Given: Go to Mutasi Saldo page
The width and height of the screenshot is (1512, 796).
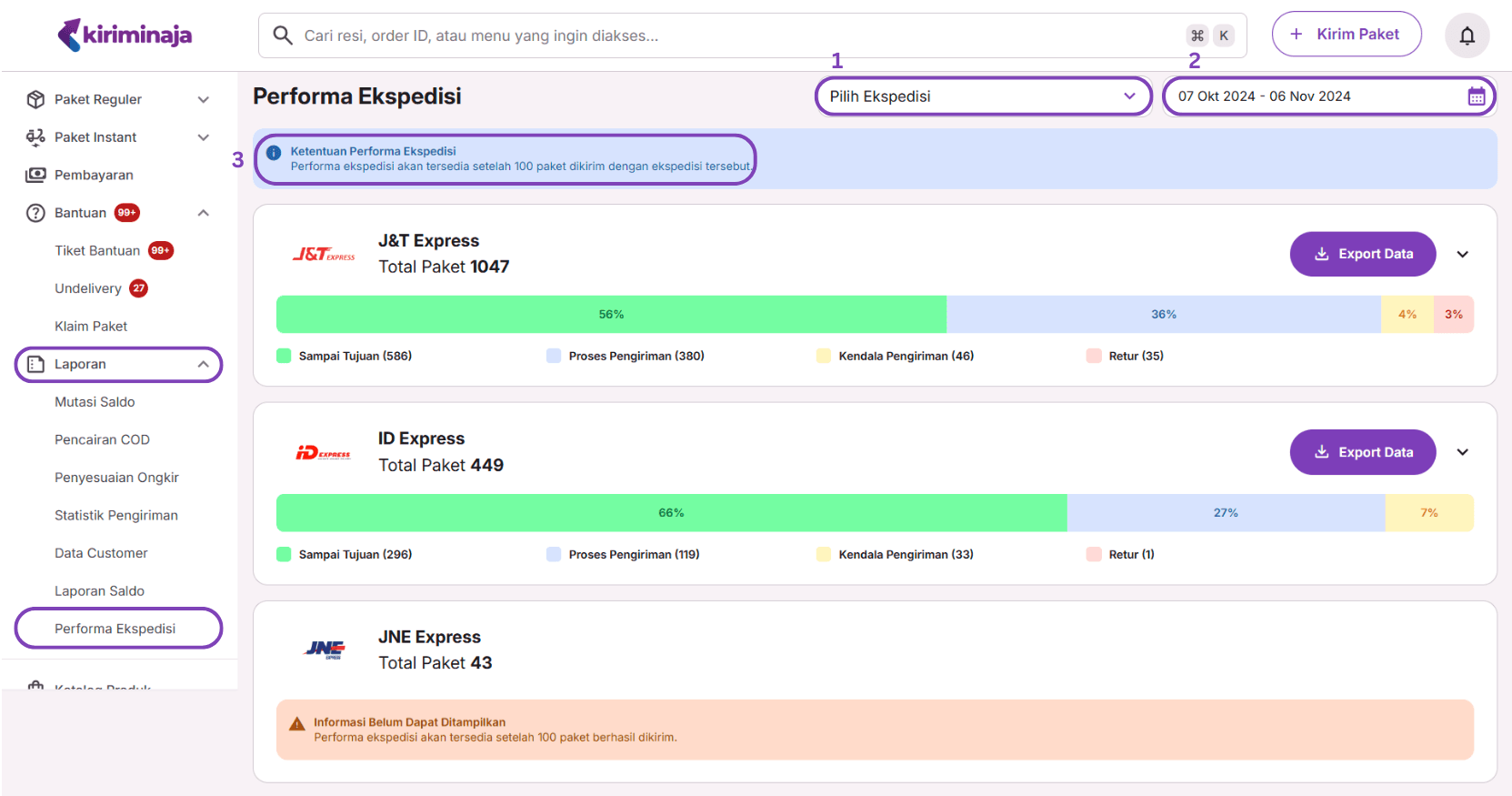Looking at the screenshot, I should pyautogui.click(x=95, y=402).
